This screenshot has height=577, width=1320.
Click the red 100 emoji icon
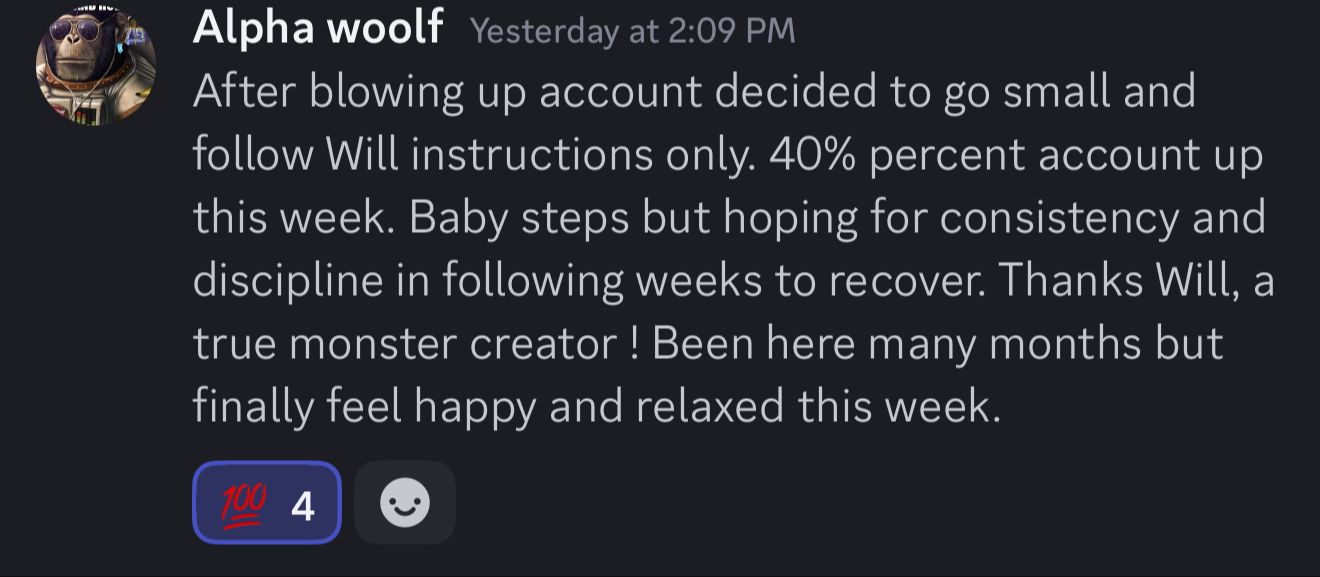click(242, 502)
